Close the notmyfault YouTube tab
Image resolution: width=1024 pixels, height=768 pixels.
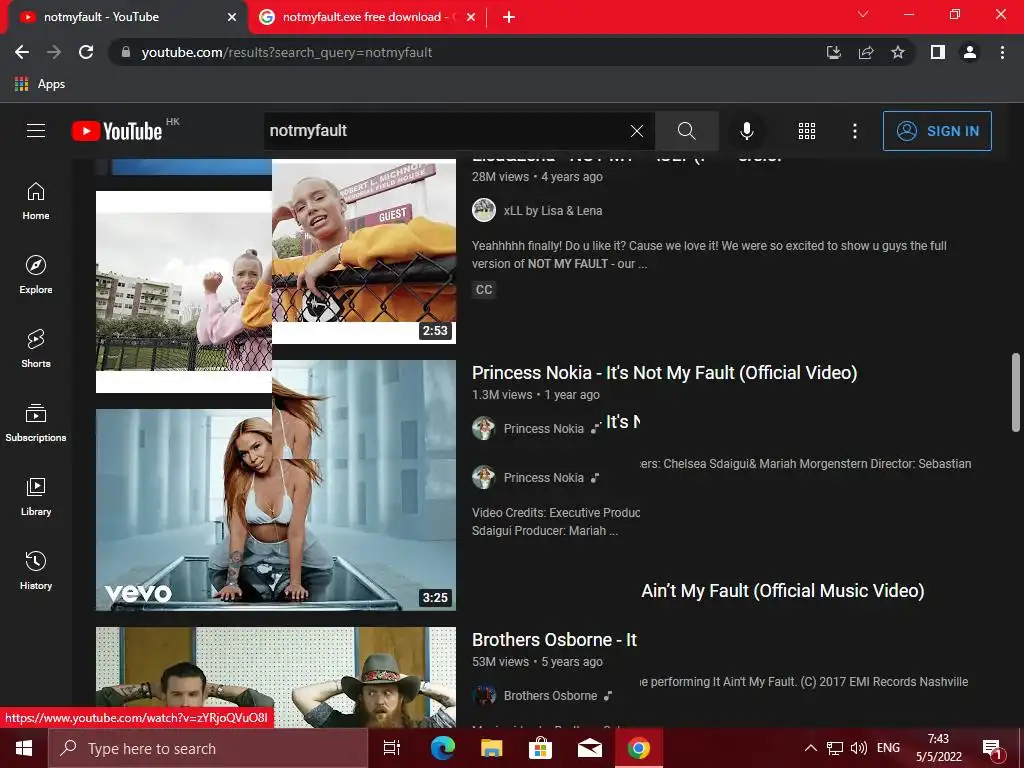tap(232, 18)
